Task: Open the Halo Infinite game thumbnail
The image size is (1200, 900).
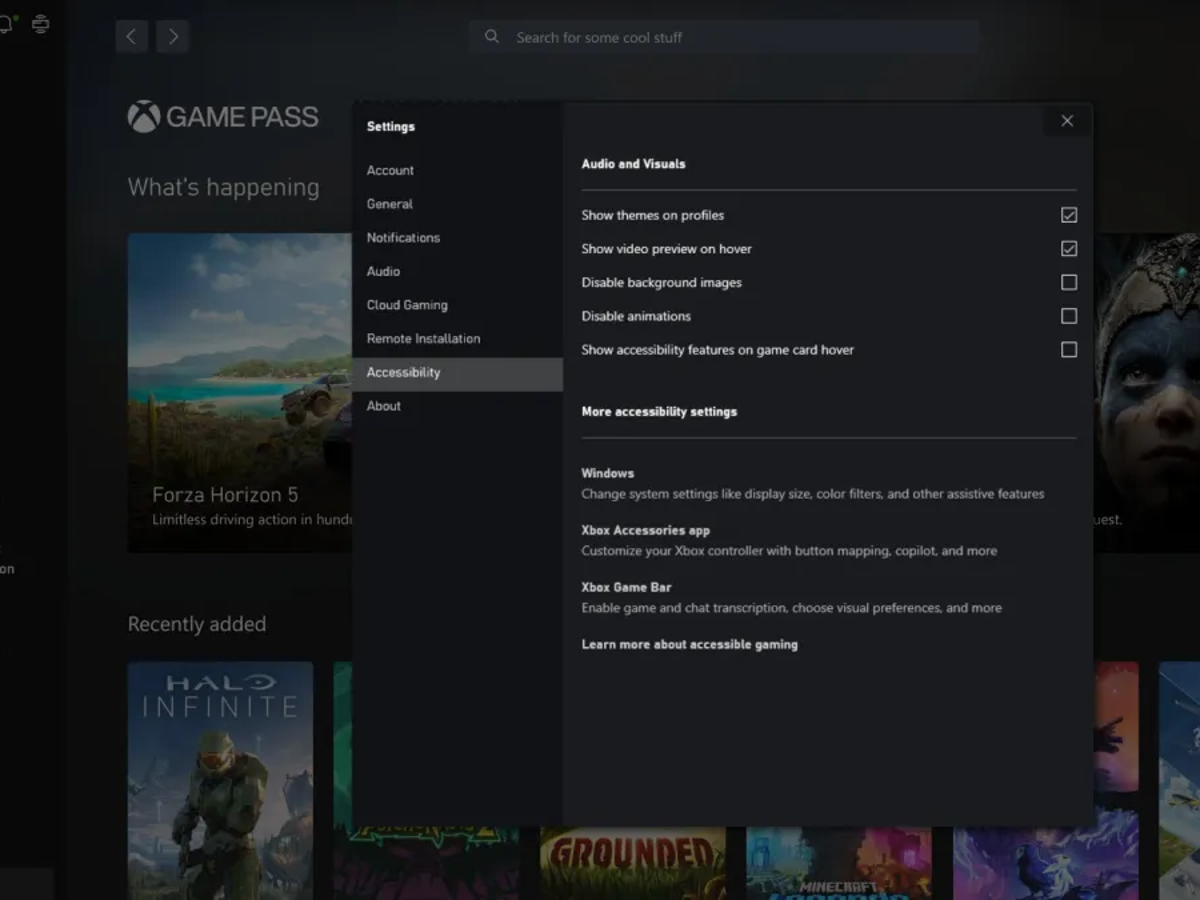Action: coord(219,780)
